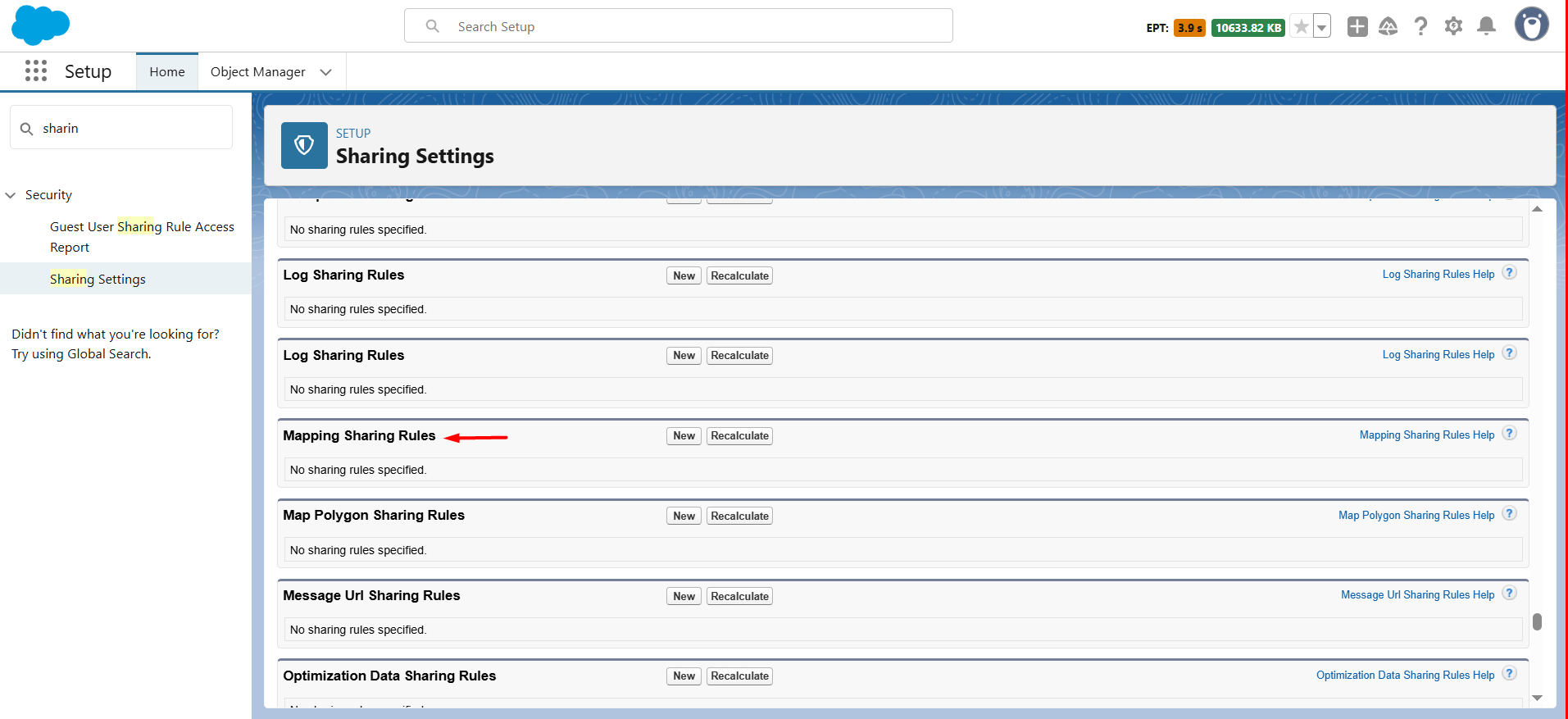Click the EPT 3.9 s badge
The width and height of the screenshot is (1568, 719).
(x=1189, y=28)
